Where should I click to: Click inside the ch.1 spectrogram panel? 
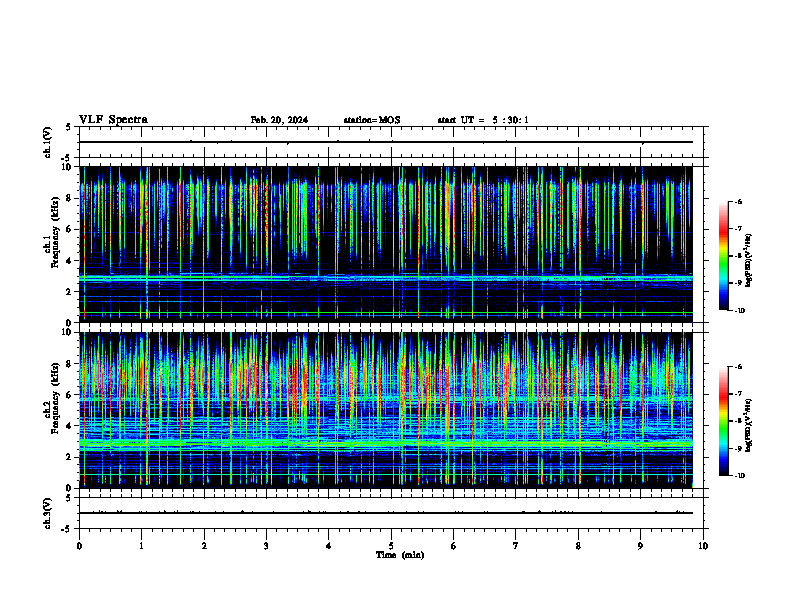(386, 244)
